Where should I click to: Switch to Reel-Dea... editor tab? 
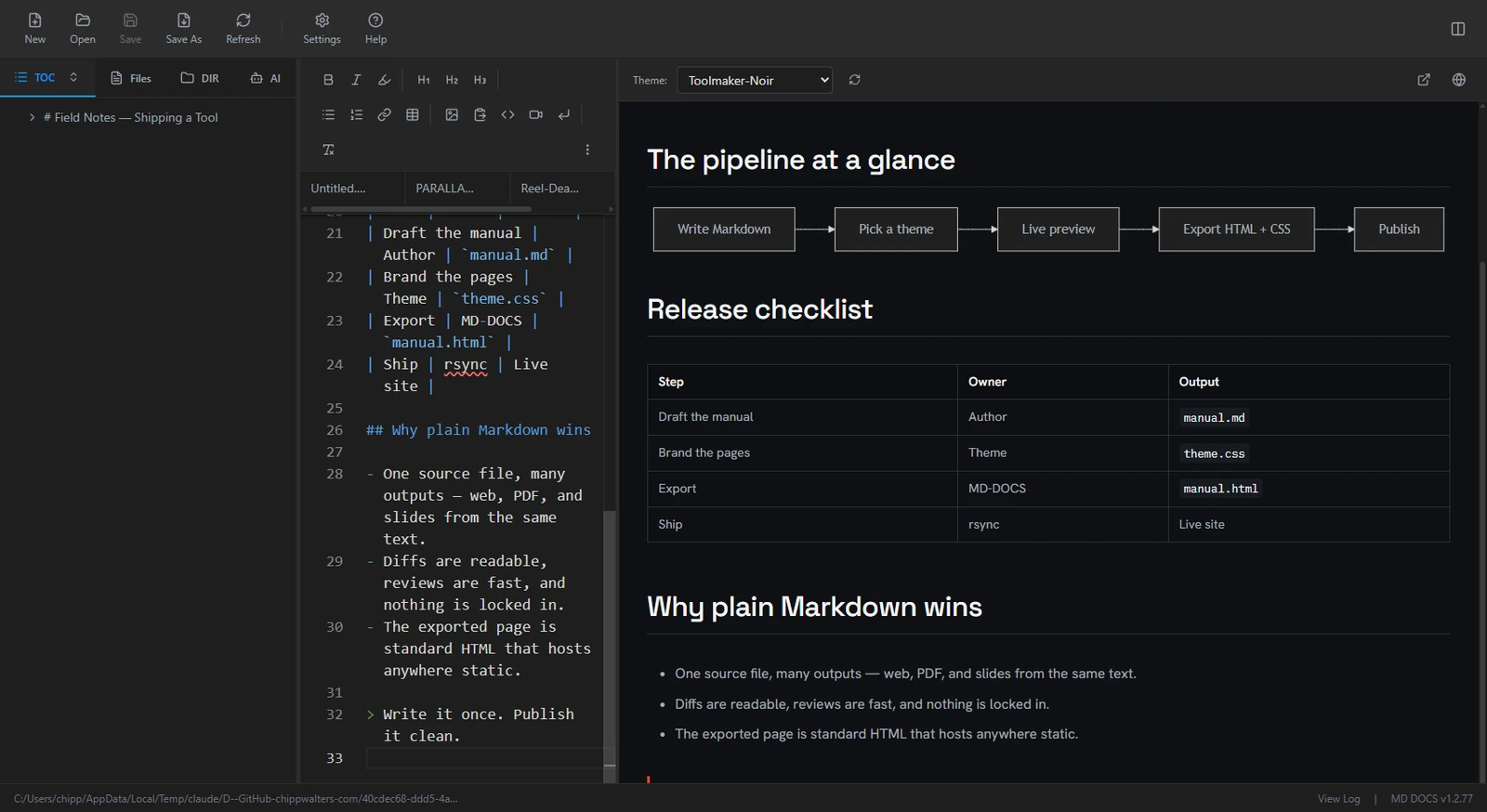pos(561,188)
